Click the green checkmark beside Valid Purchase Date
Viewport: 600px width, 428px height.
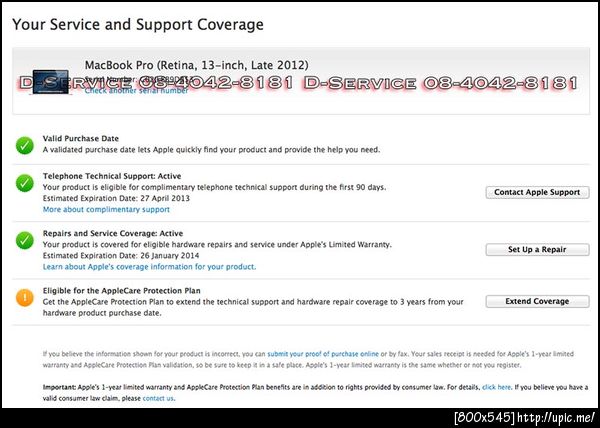pos(25,146)
